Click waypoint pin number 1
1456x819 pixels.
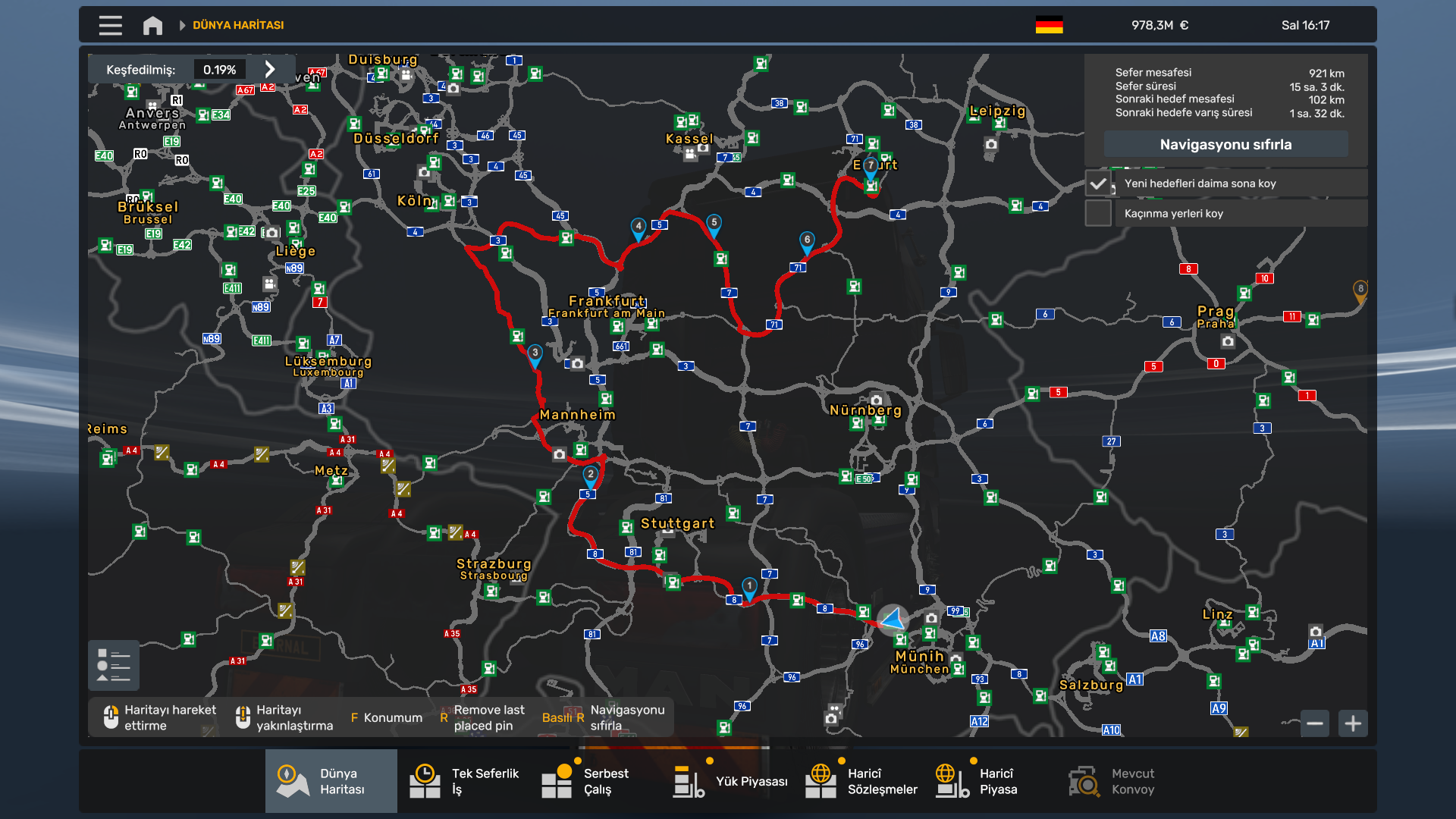click(x=749, y=588)
